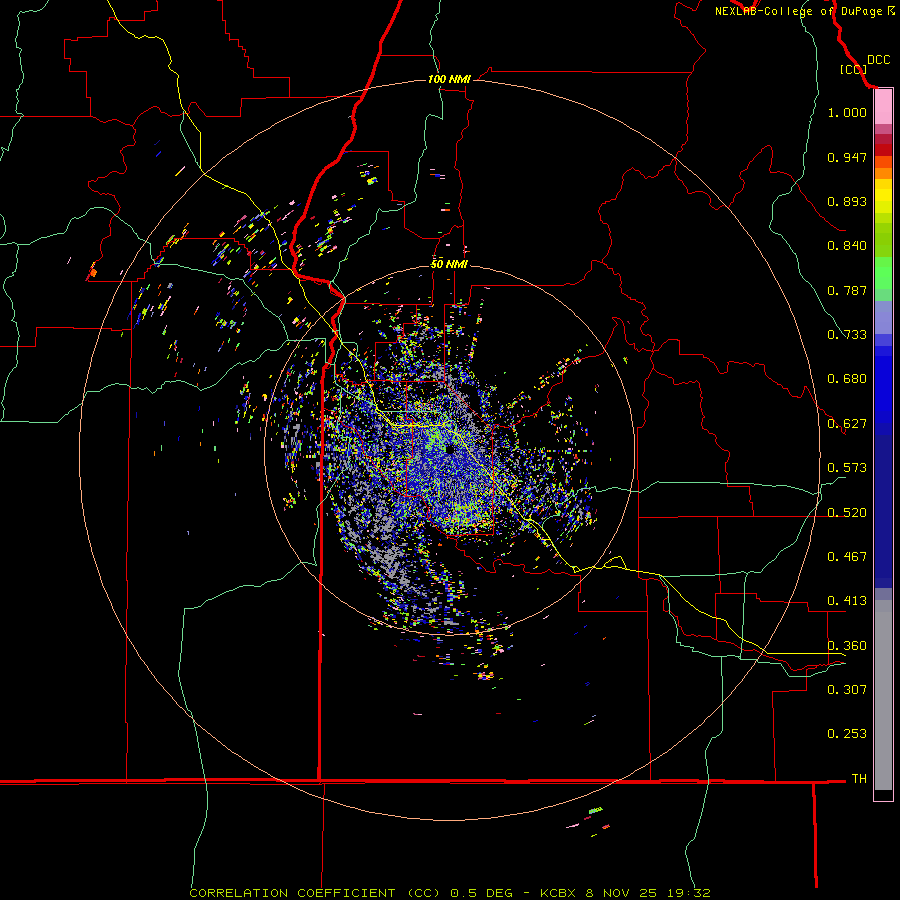Click the TH threshold label
This screenshot has width=900, height=900.
[859, 779]
